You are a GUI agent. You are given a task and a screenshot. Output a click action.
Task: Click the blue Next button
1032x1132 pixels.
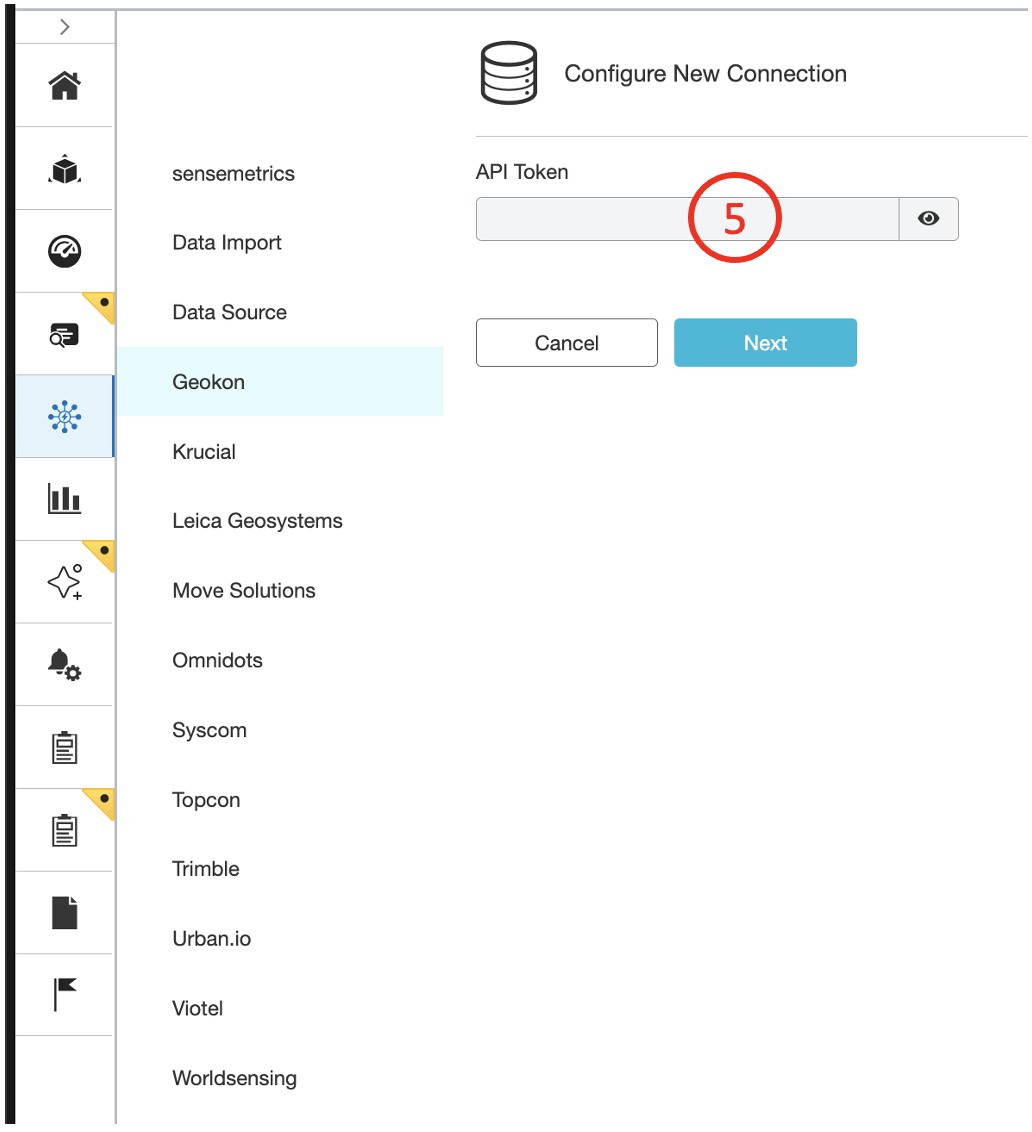pos(765,343)
